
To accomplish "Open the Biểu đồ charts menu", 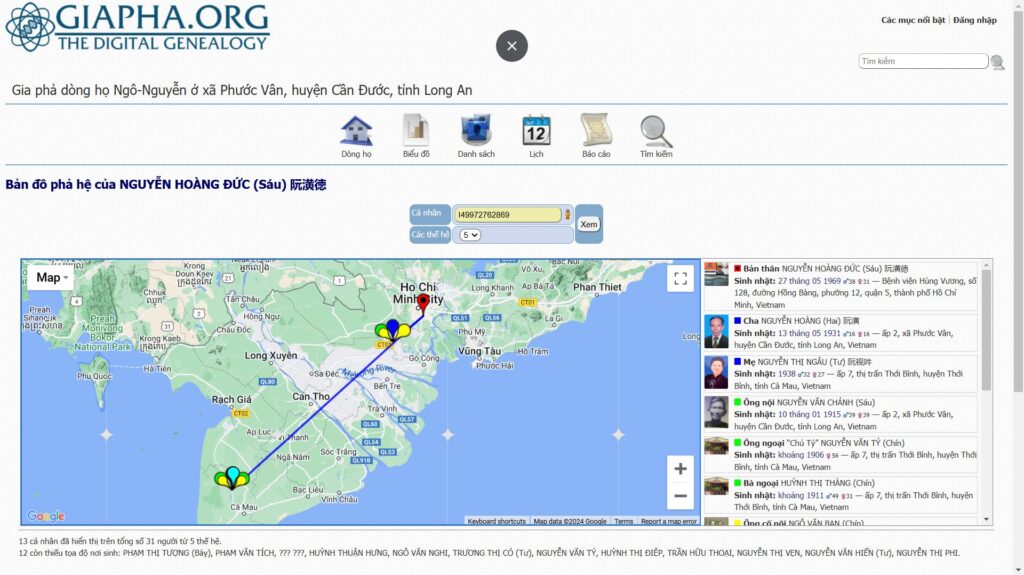I will tap(416, 132).
